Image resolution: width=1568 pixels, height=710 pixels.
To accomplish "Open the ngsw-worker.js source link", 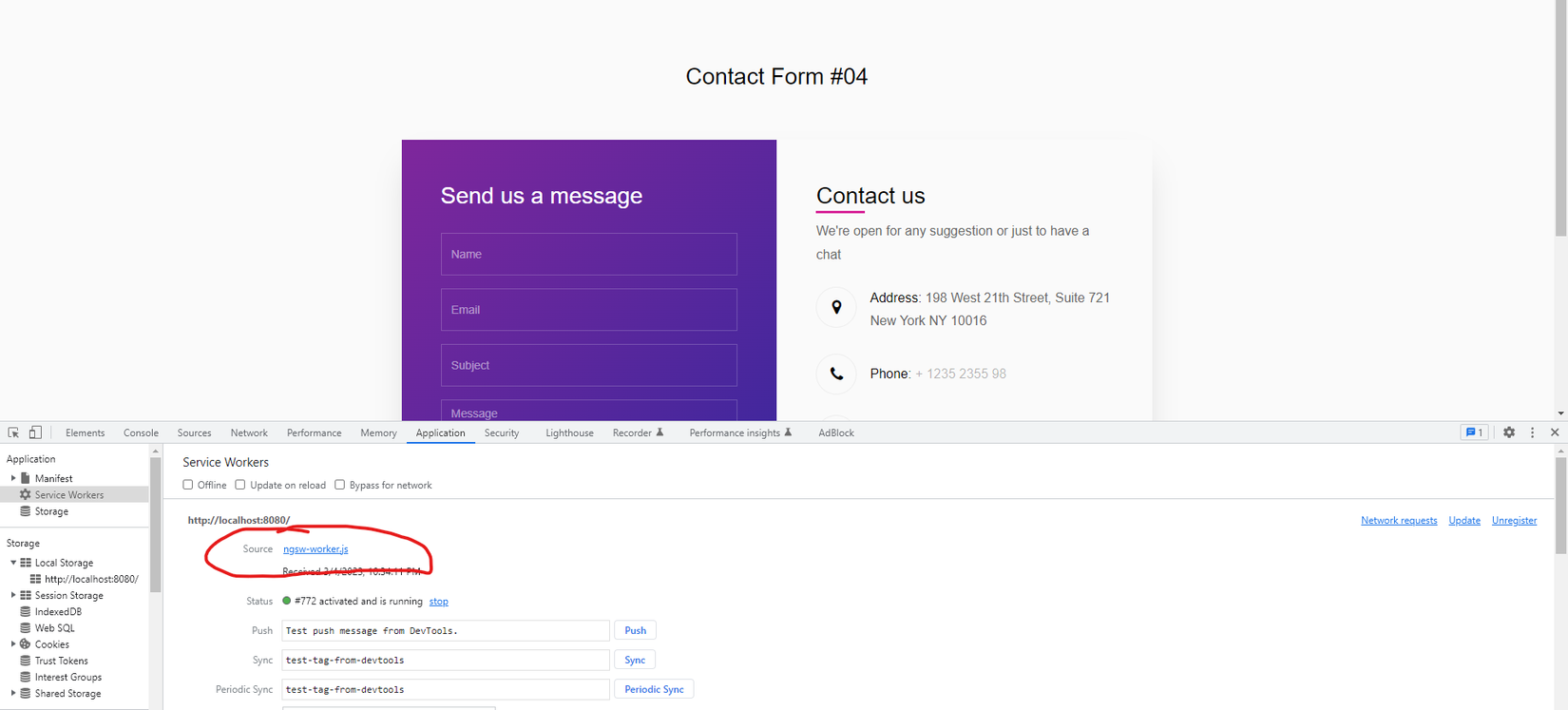I will (316, 548).
